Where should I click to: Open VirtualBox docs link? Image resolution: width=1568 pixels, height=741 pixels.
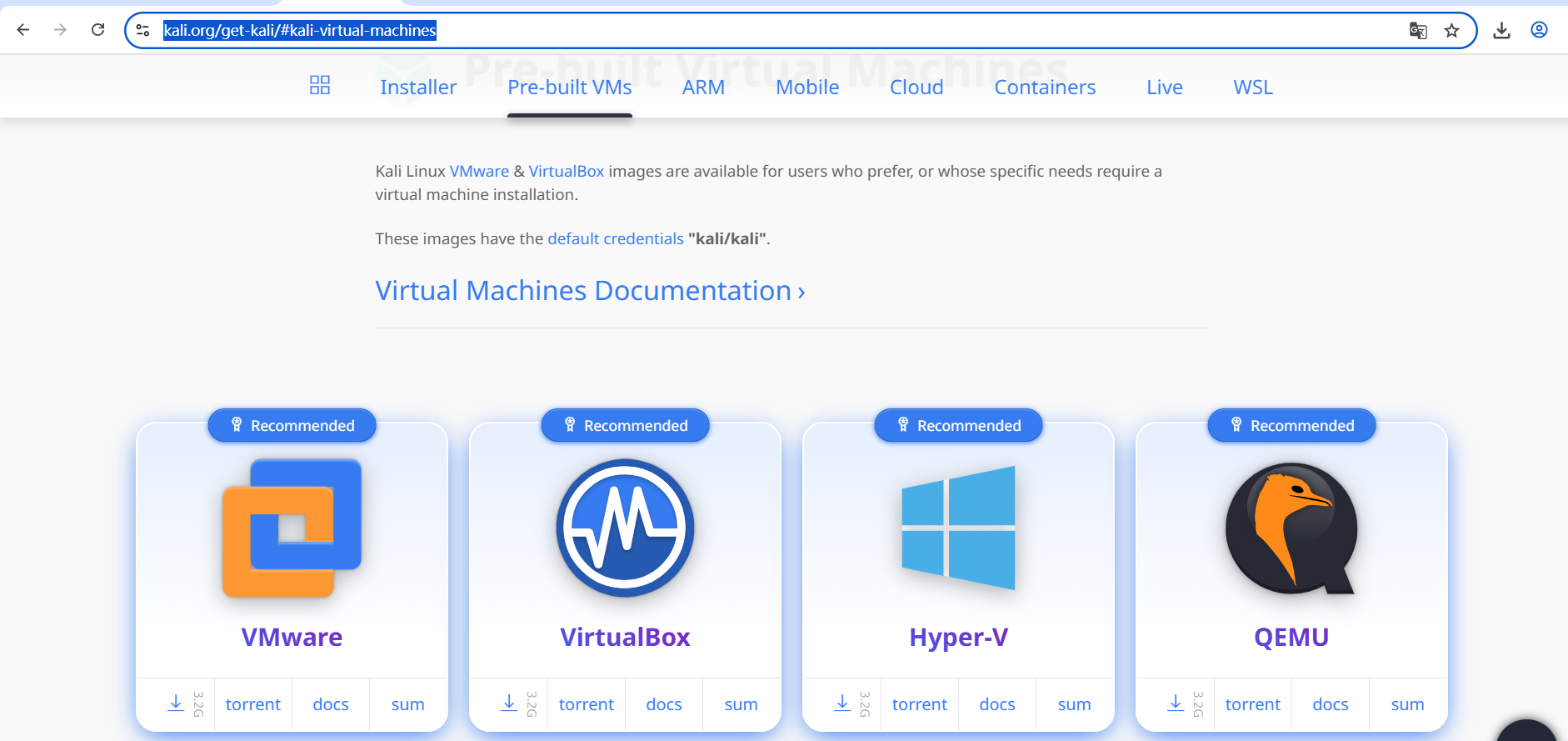tap(664, 704)
